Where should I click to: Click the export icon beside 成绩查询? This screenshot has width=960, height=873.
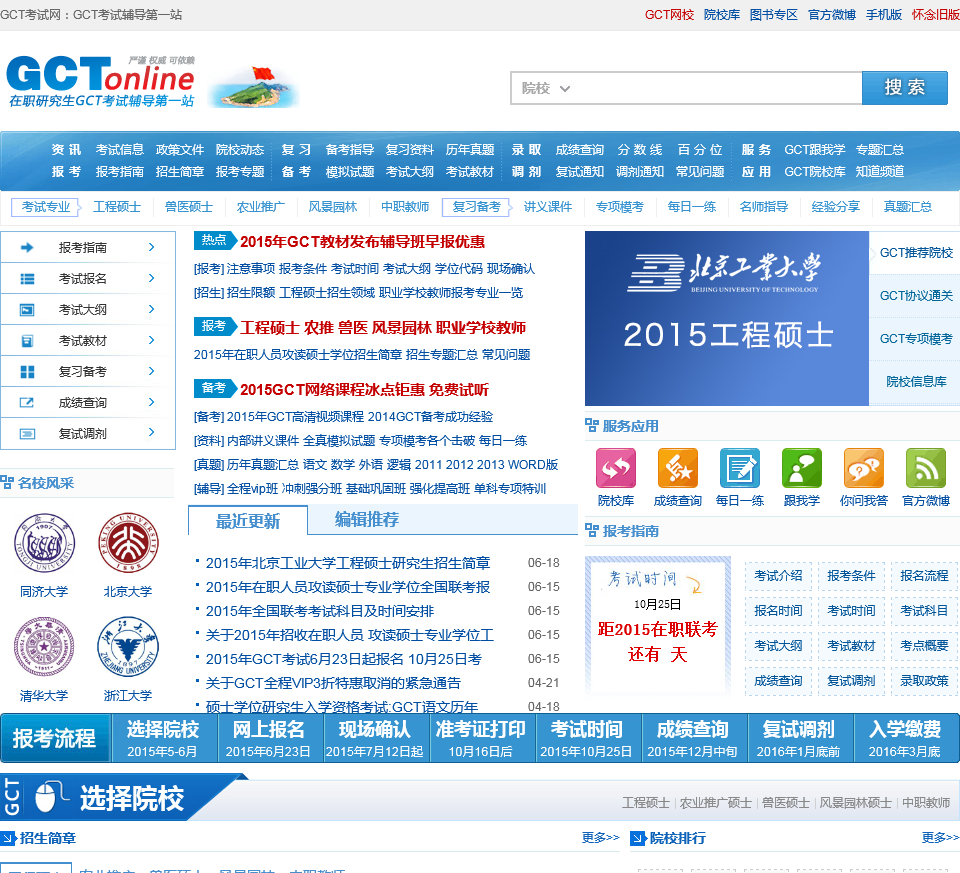coord(27,403)
